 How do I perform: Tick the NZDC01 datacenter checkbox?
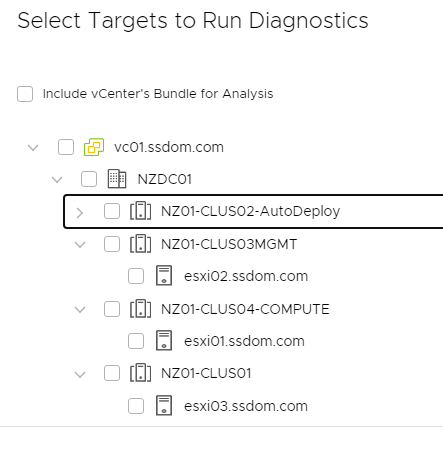click(89, 179)
